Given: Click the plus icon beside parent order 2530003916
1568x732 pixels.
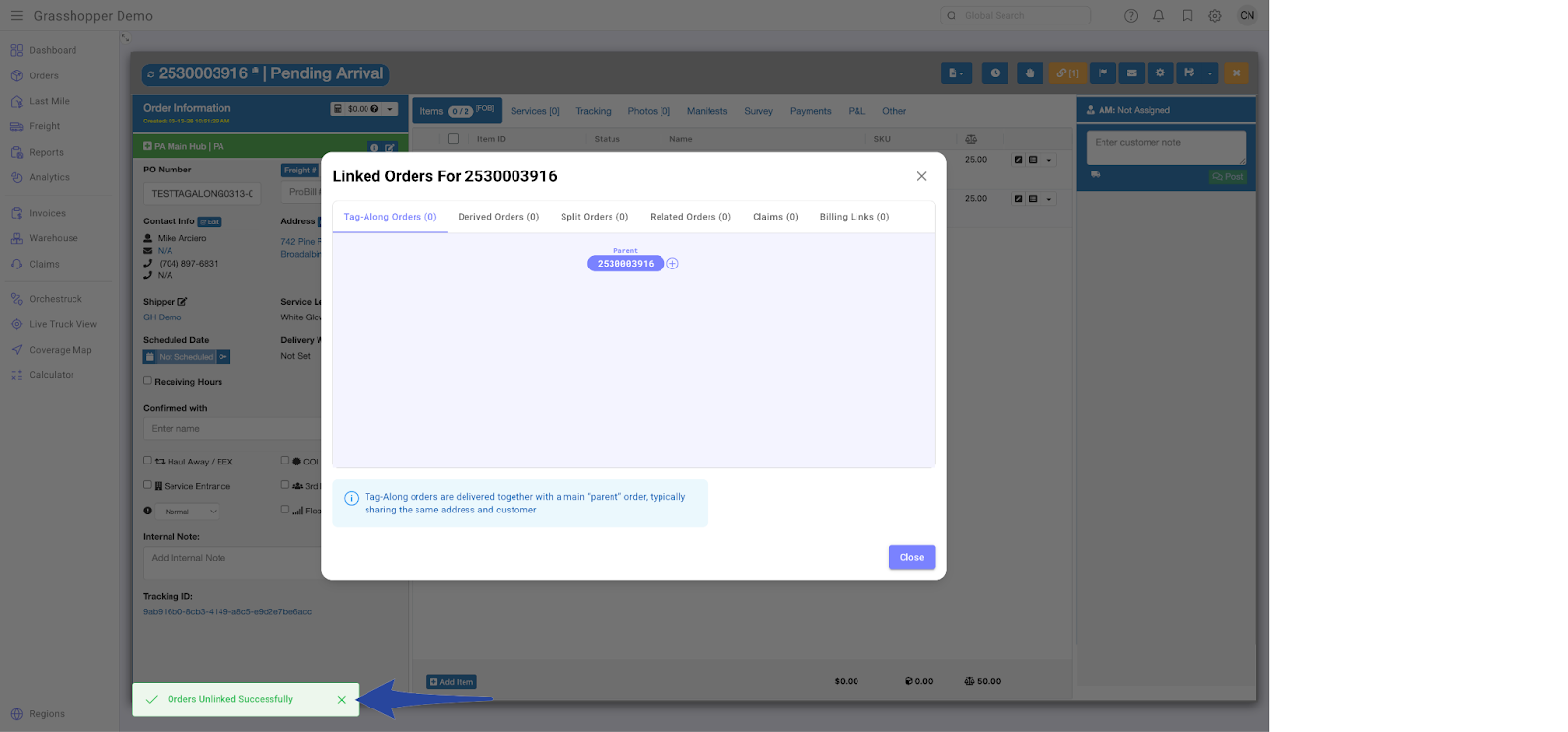Looking at the screenshot, I should pyautogui.click(x=673, y=264).
